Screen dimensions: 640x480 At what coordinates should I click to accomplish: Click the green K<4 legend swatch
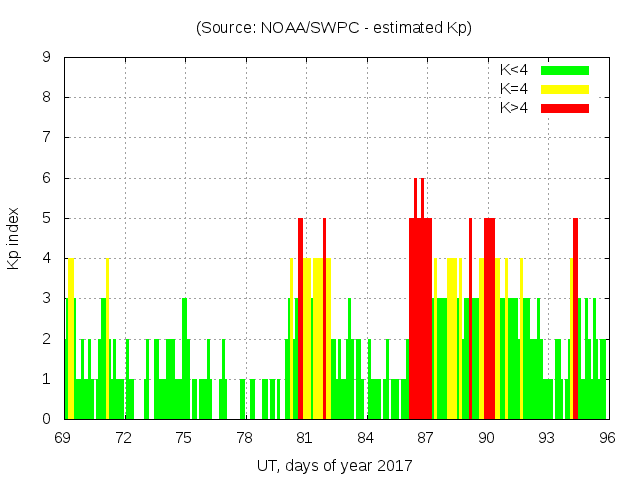[565, 70]
